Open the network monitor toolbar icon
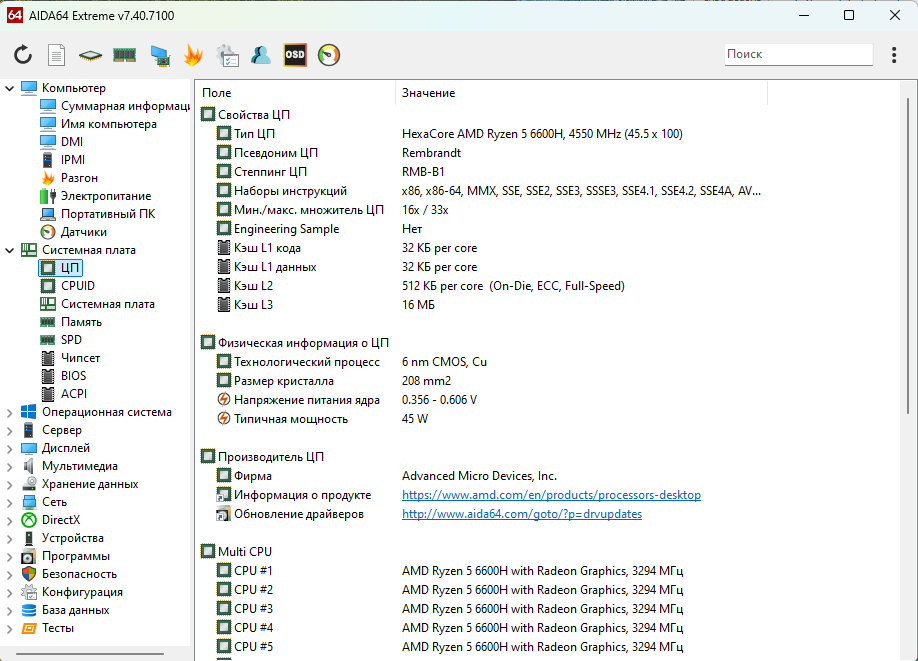Image resolution: width=918 pixels, height=661 pixels. point(159,55)
